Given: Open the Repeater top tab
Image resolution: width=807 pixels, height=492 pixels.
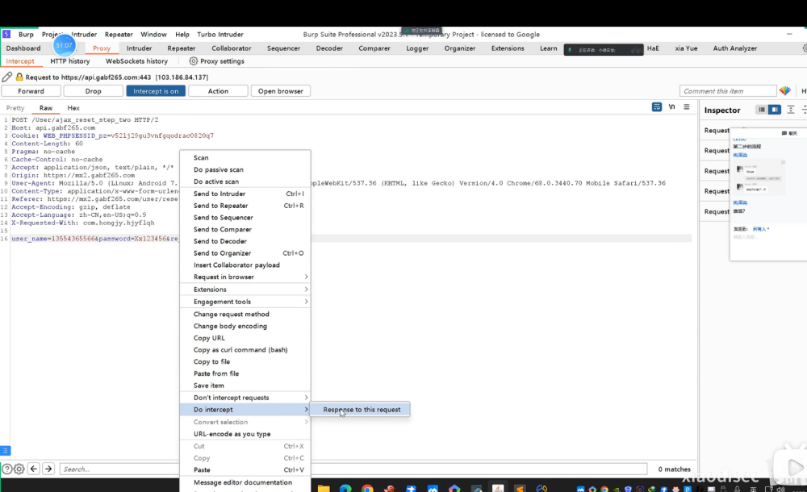Looking at the screenshot, I should click(x=181, y=48).
